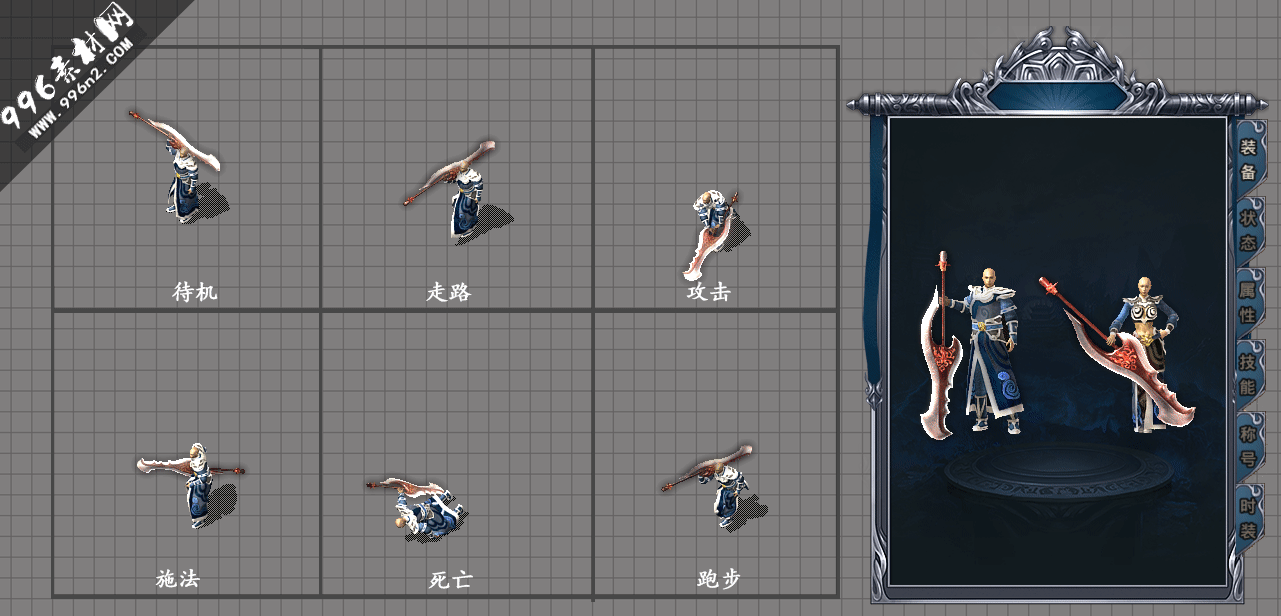Click the 待机 idle pose sprite
Viewport: 1281px width, 616px height.
point(177,166)
